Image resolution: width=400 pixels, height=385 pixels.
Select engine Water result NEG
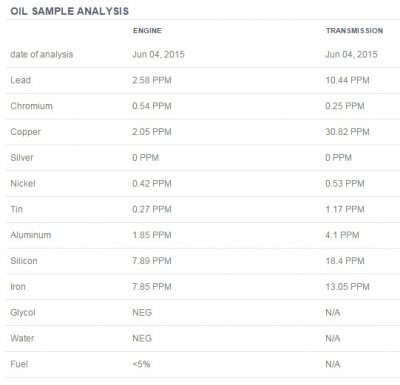pyautogui.click(x=142, y=338)
